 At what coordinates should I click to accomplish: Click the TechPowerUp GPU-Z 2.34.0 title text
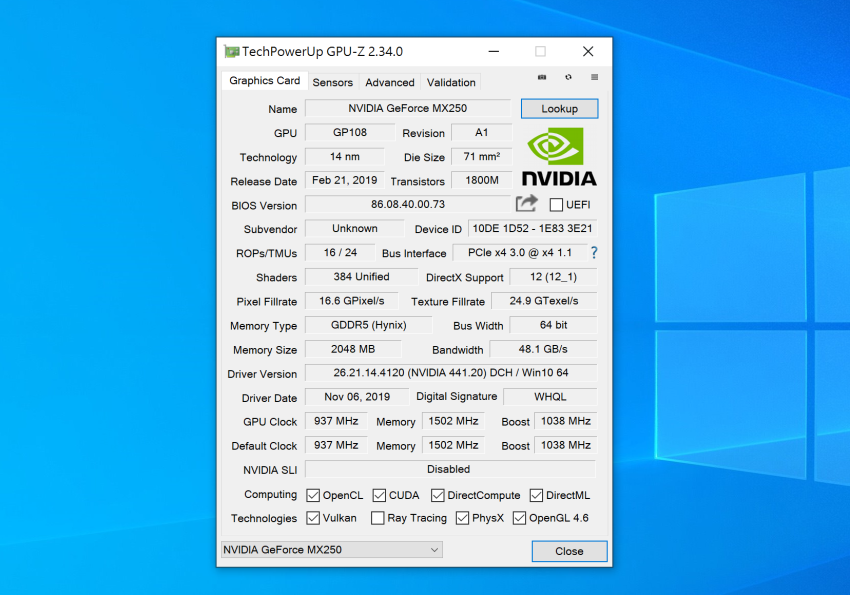click(323, 51)
